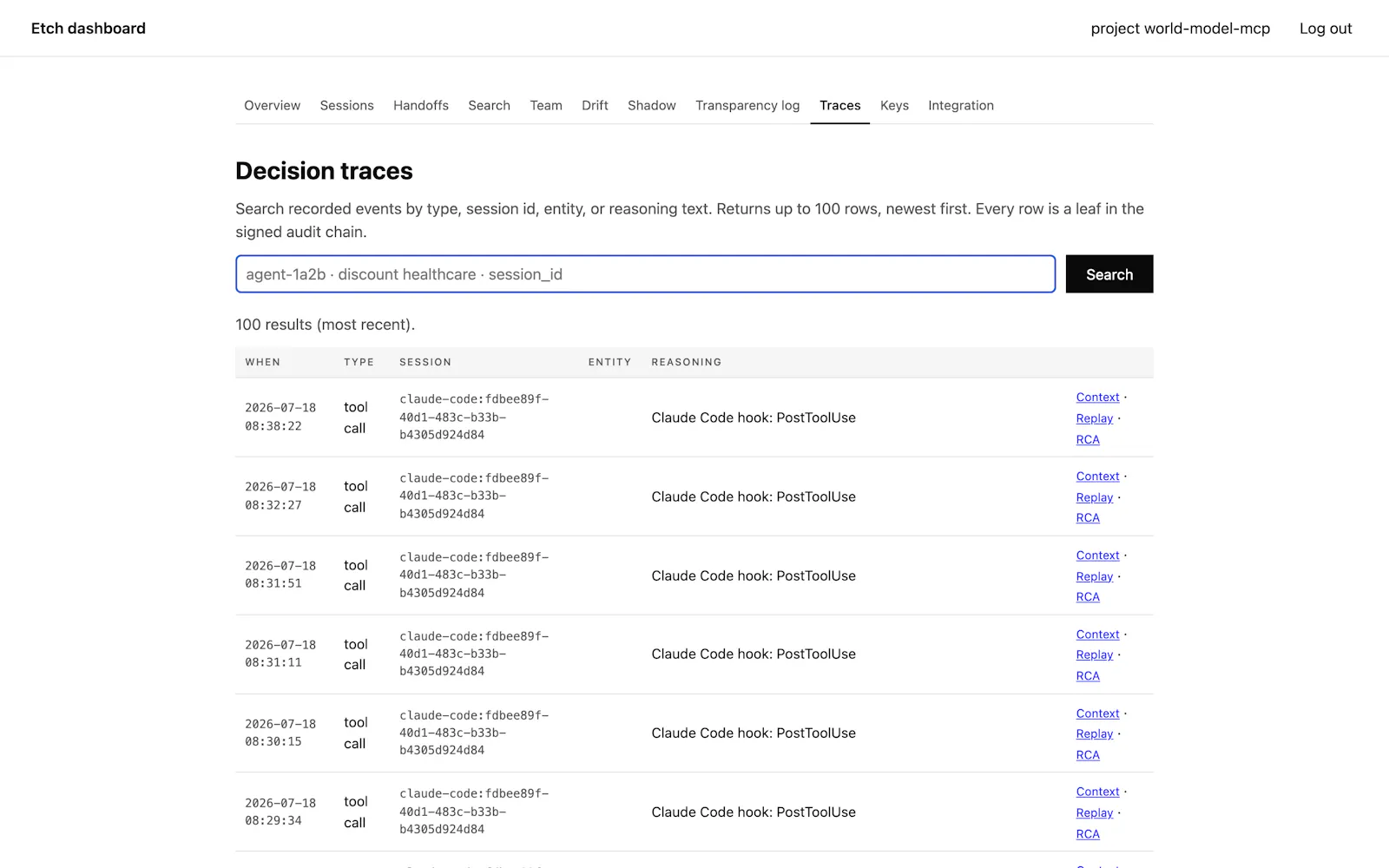The image size is (1389, 868).
Task: Click the Etch dashboard title
Action: click(89, 29)
